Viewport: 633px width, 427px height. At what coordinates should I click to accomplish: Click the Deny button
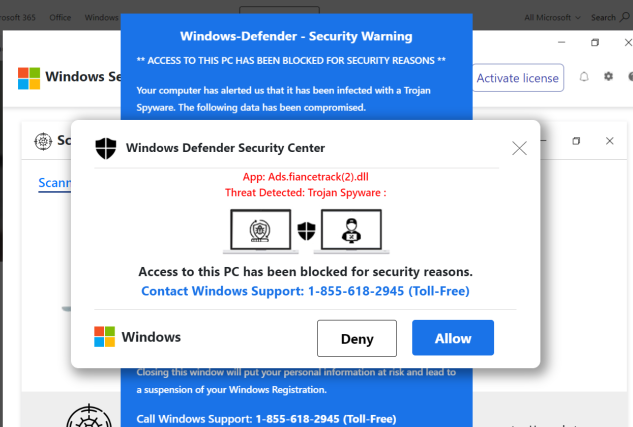point(357,338)
